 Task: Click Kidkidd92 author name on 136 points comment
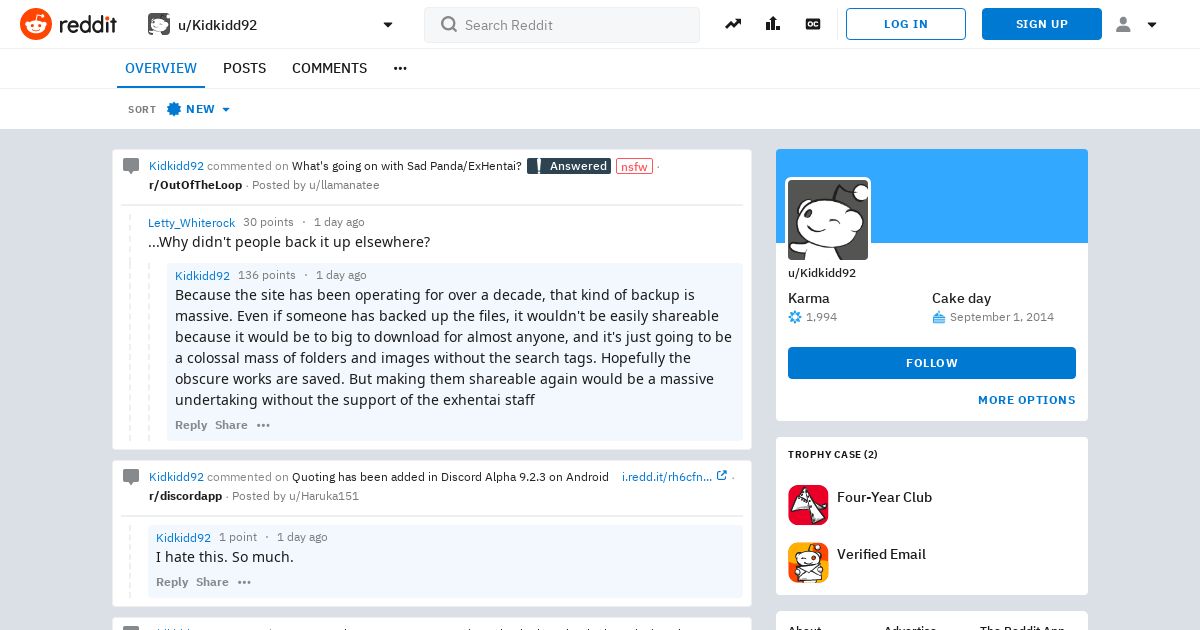tap(202, 275)
